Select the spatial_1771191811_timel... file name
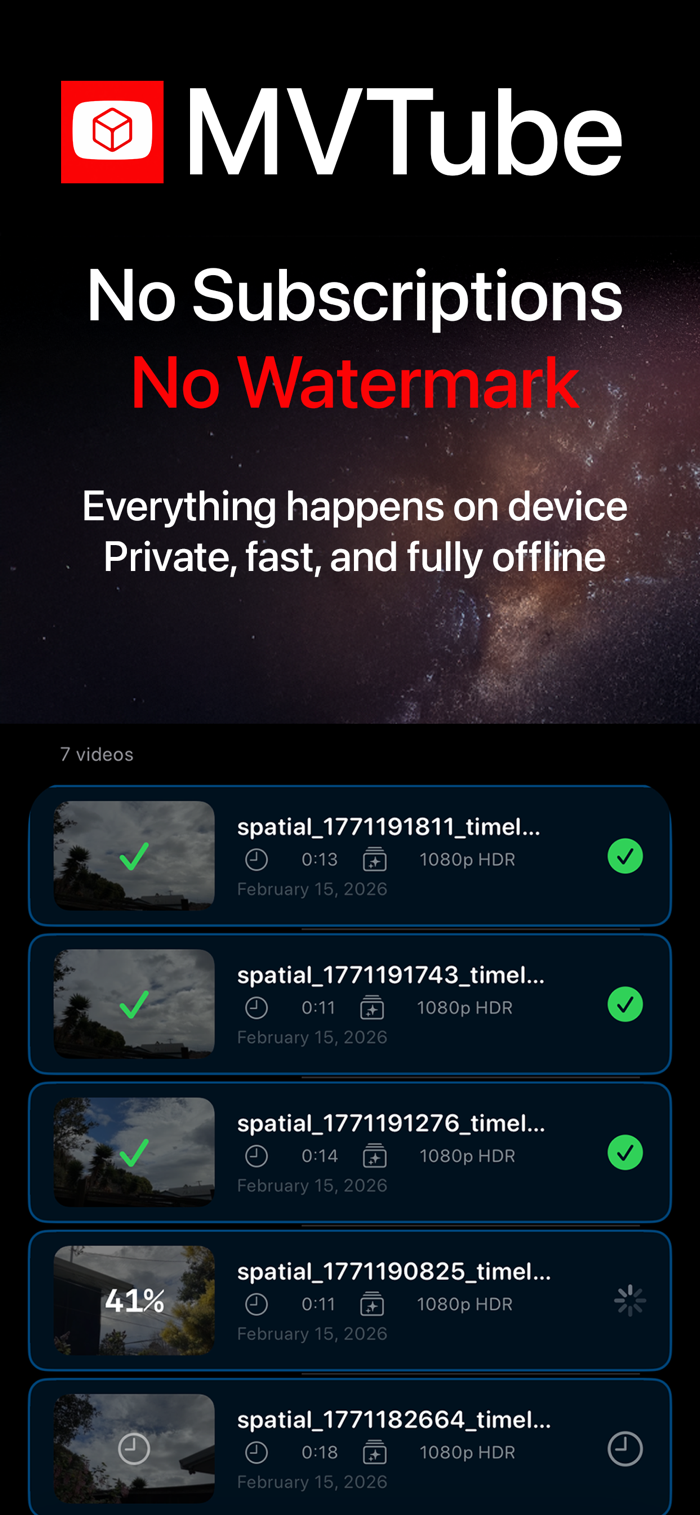 pyautogui.click(x=389, y=827)
